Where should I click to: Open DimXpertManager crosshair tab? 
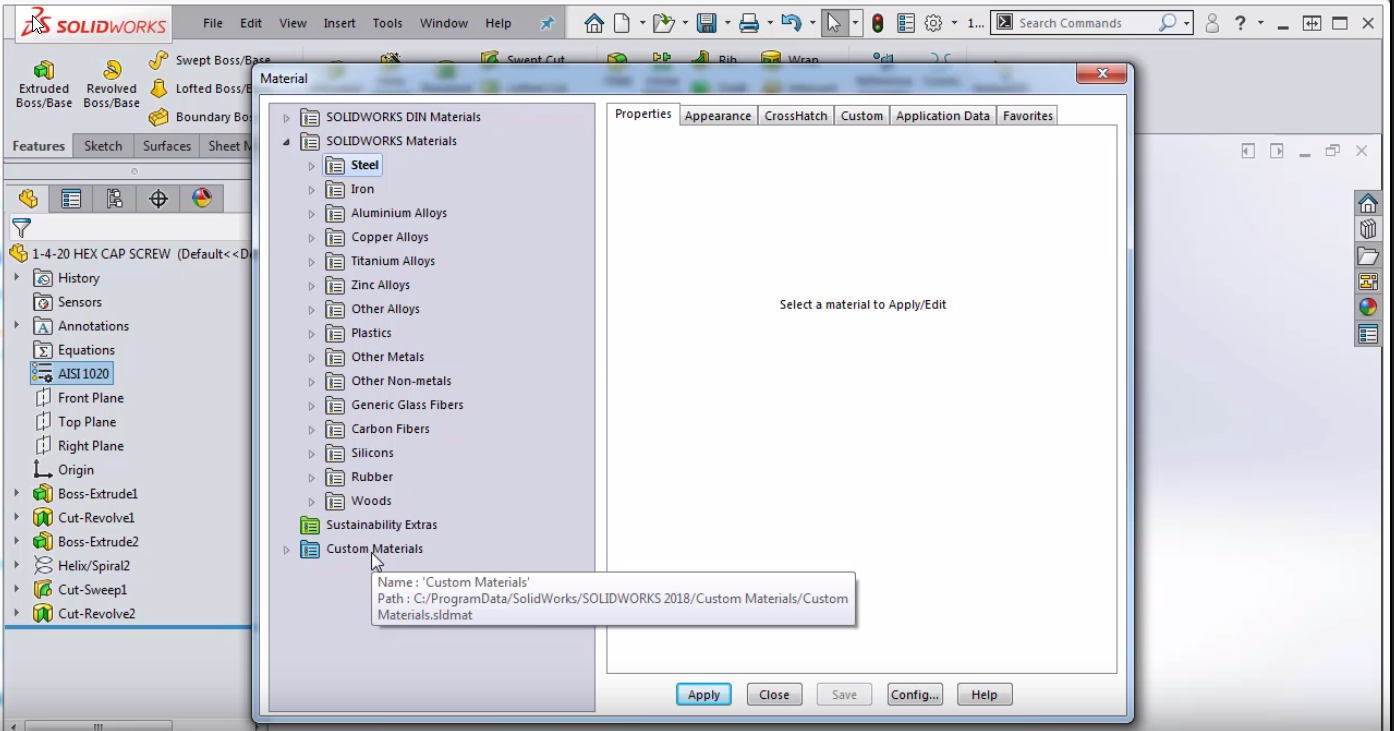158,199
